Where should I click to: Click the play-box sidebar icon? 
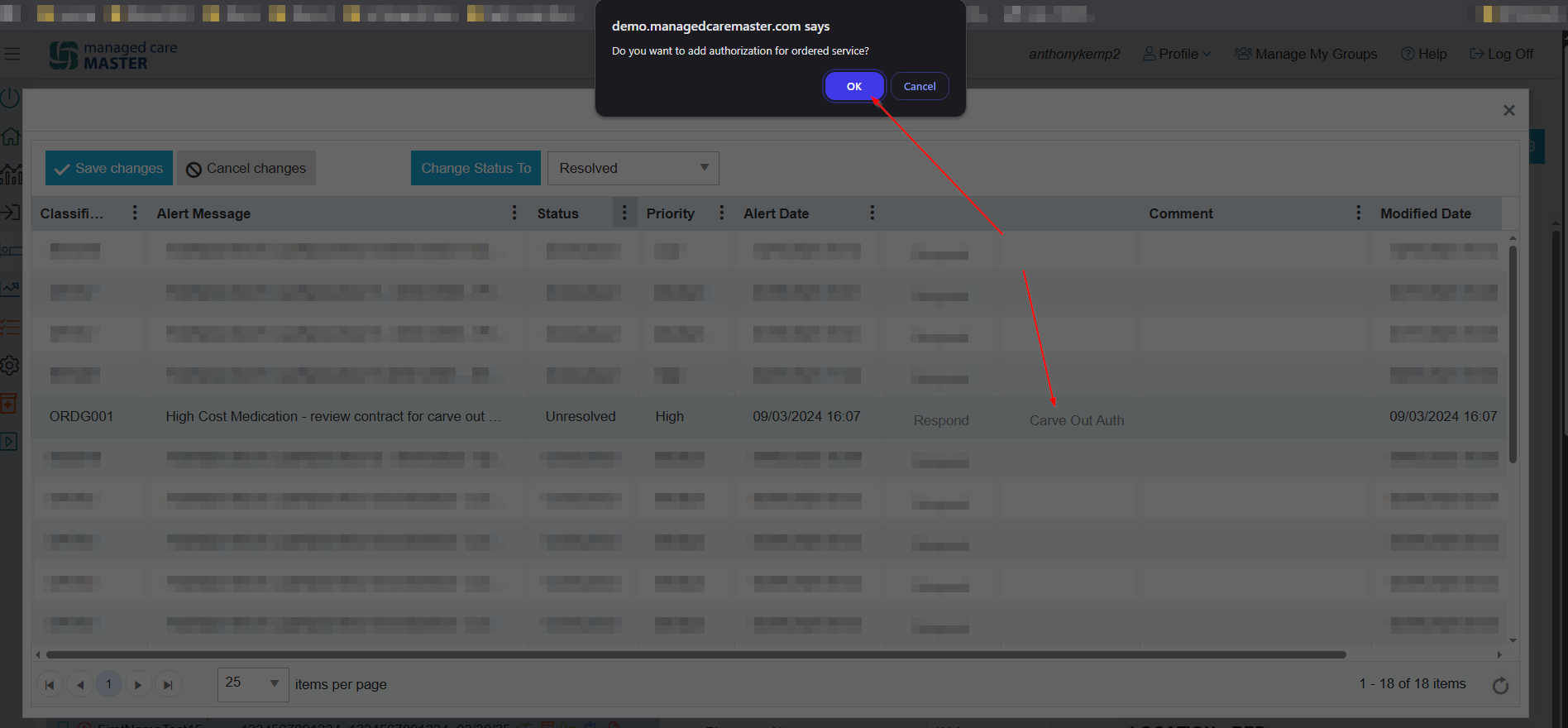coord(8,441)
